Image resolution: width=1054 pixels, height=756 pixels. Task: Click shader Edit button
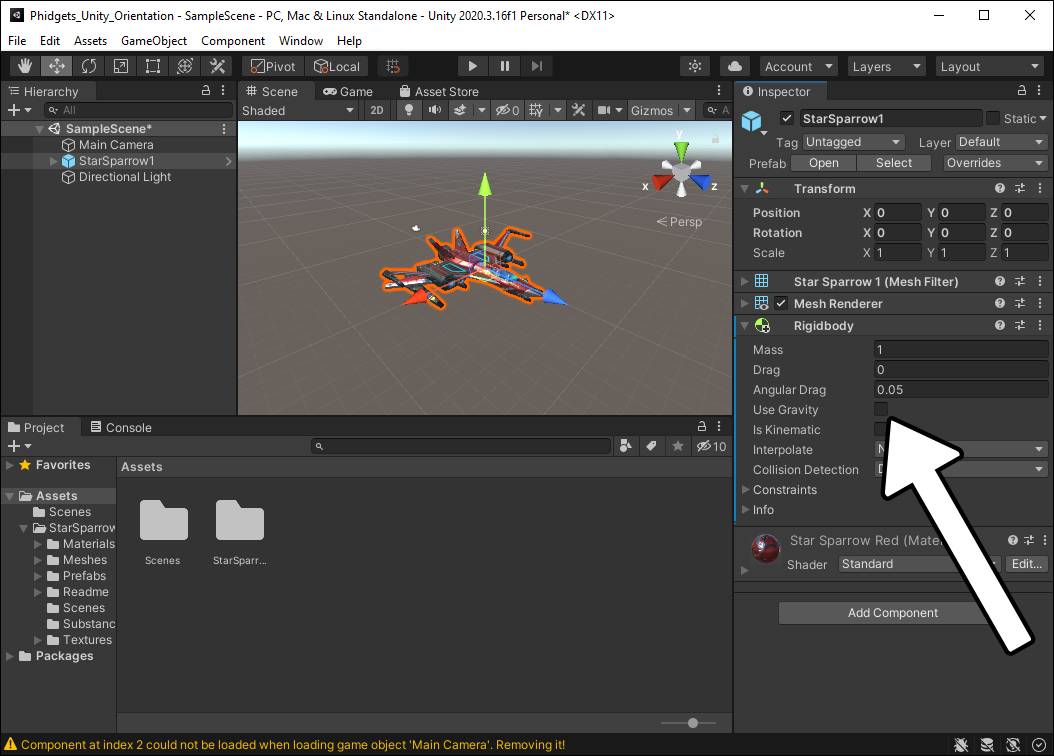[1026, 564]
